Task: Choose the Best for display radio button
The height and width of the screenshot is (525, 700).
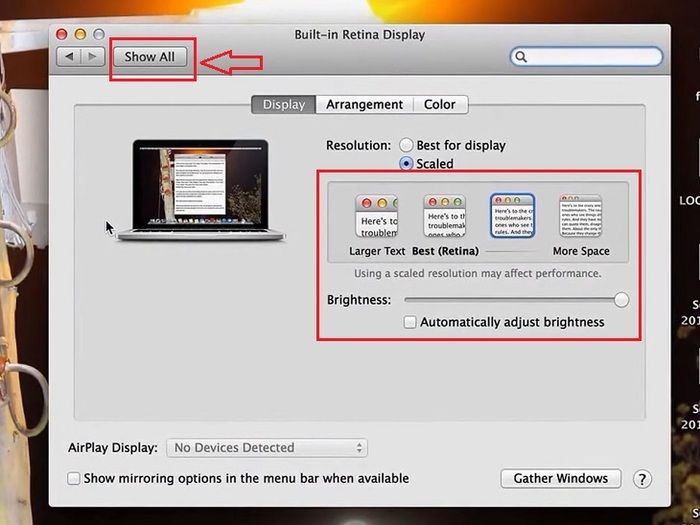Action: pyautogui.click(x=406, y=145)
